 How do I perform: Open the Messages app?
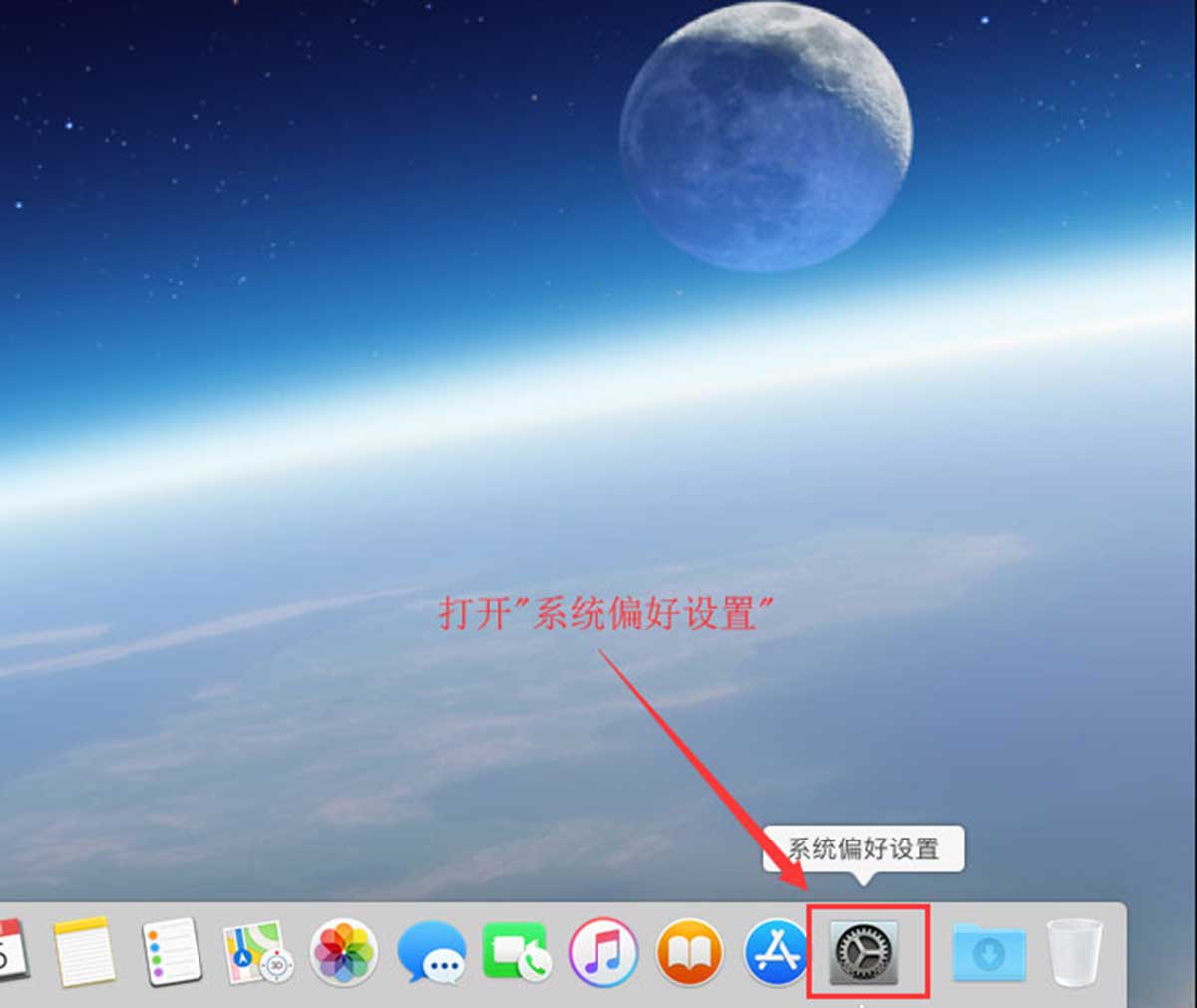(431, 952)
